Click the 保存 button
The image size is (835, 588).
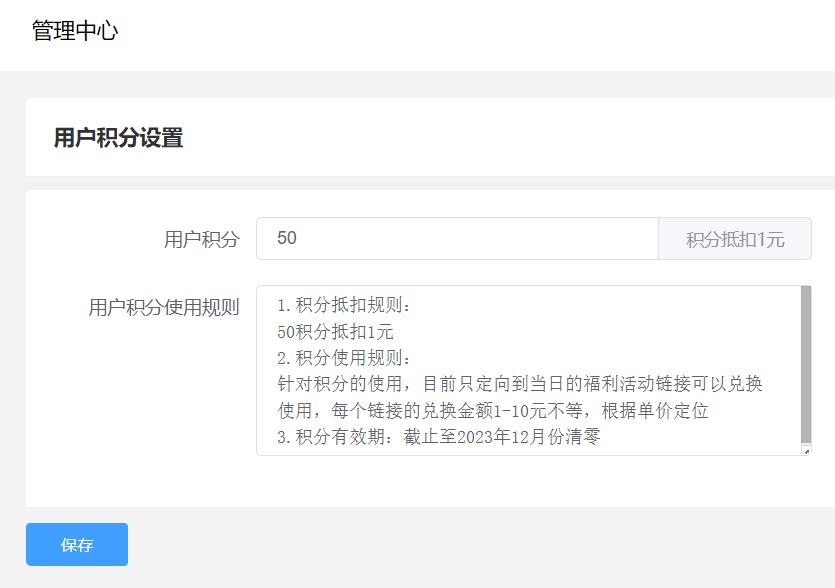[77, 544]
